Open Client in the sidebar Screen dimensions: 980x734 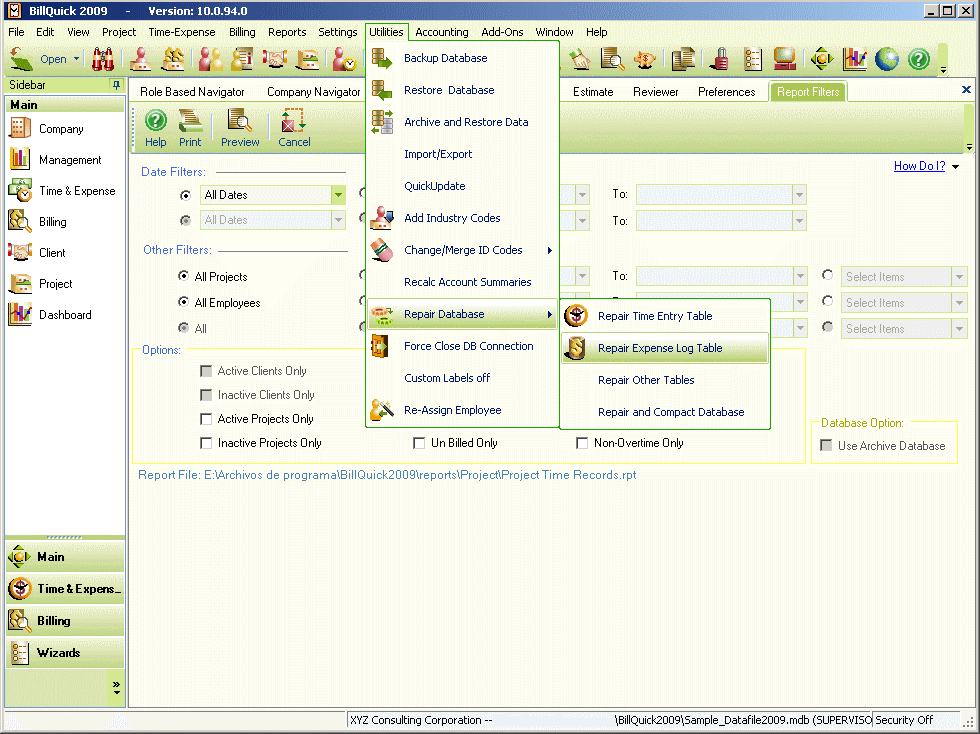51,253
